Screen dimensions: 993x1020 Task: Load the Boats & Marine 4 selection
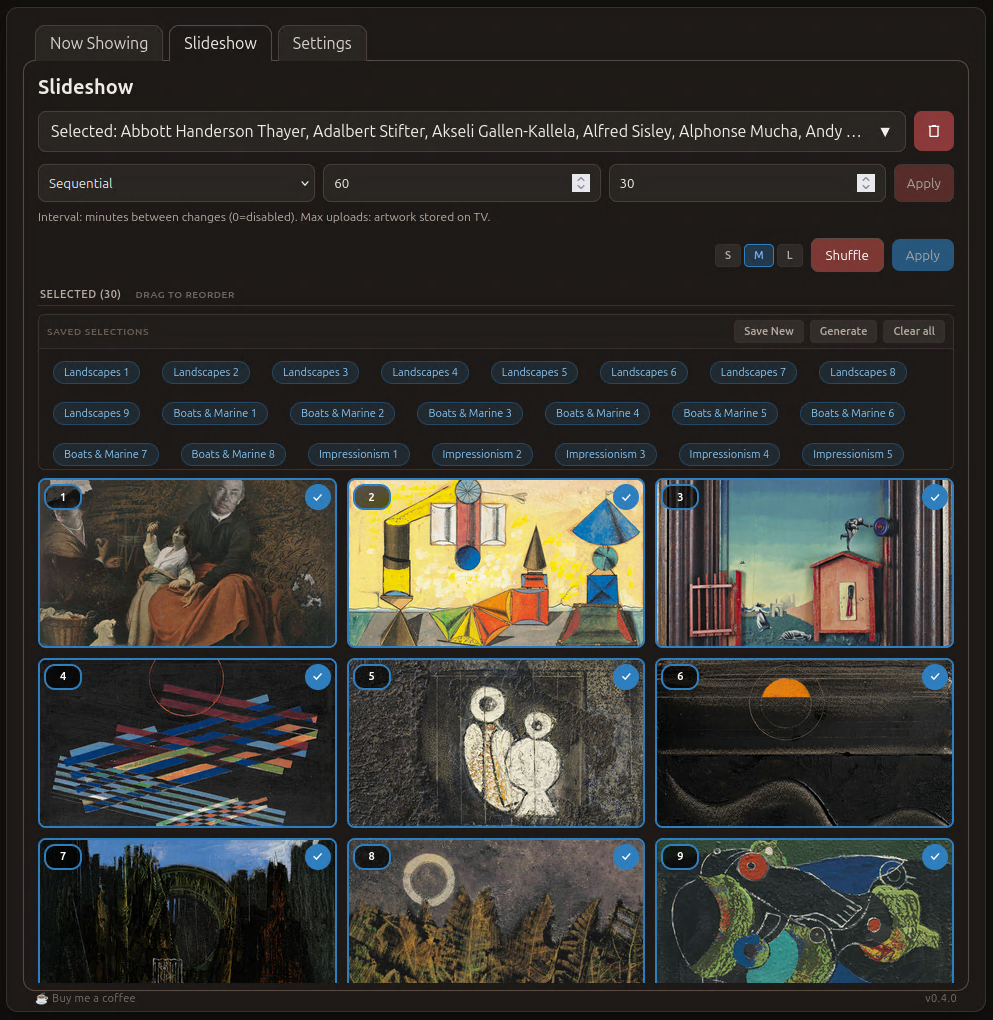coord(597,413)
